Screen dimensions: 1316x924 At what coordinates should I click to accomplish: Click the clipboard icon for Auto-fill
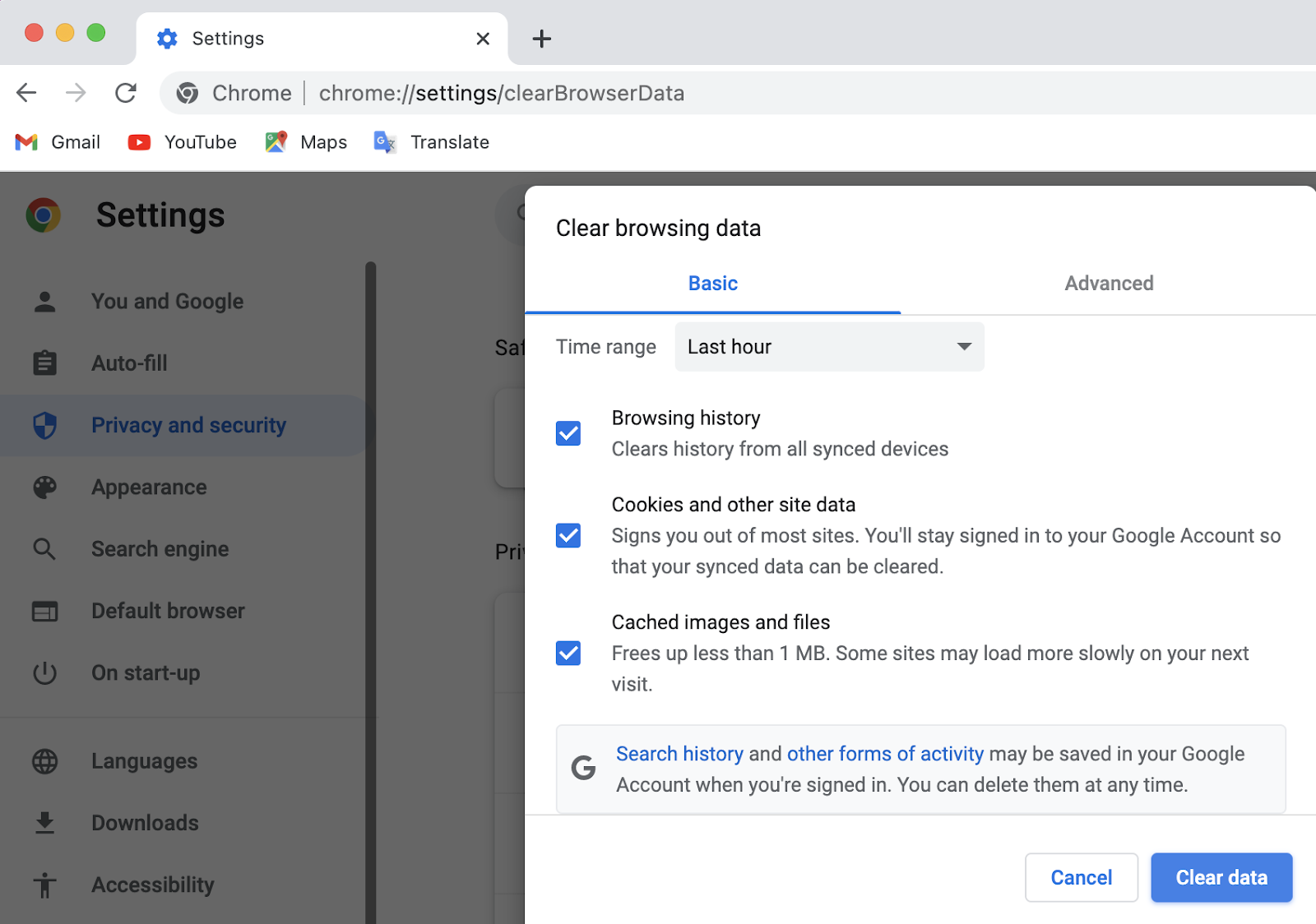[45, 363]
